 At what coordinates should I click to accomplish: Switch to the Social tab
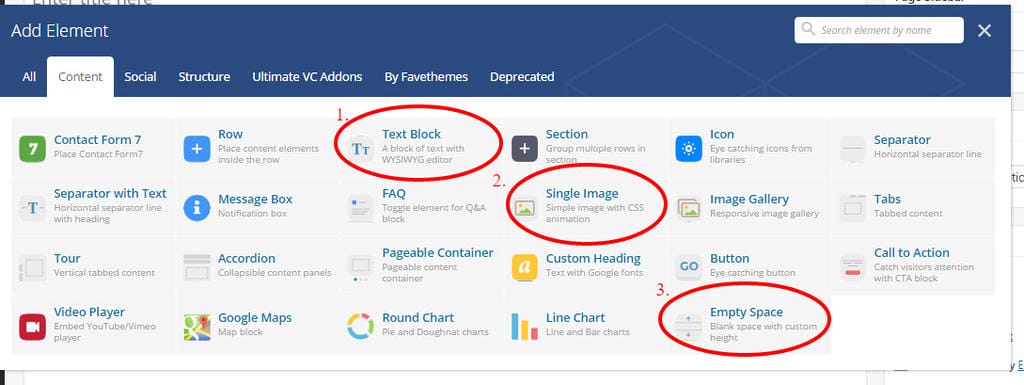tap(140, 76)
